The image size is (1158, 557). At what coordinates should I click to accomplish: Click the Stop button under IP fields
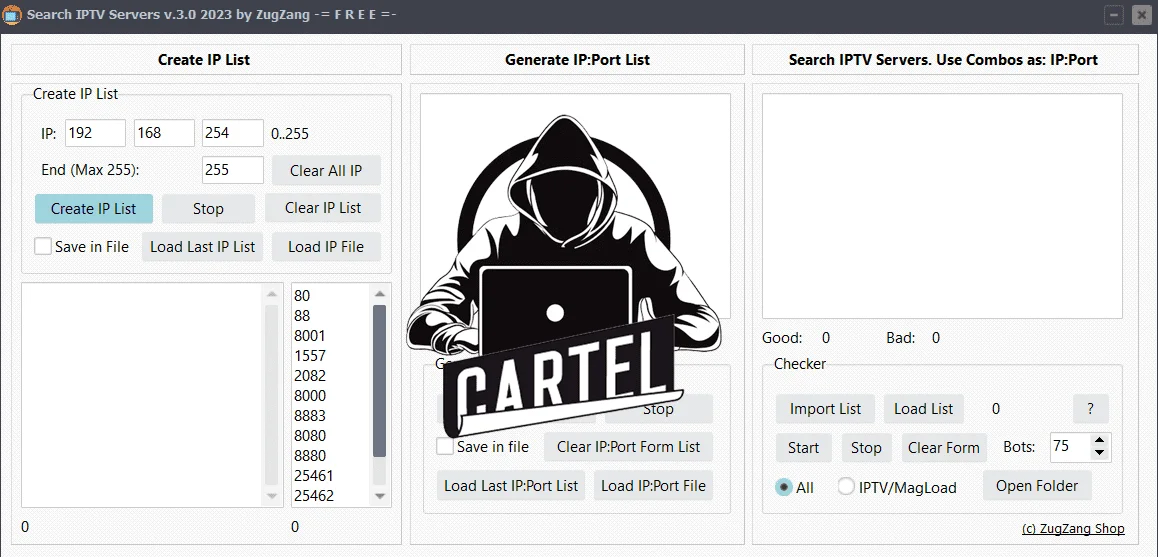click(208, 208)
